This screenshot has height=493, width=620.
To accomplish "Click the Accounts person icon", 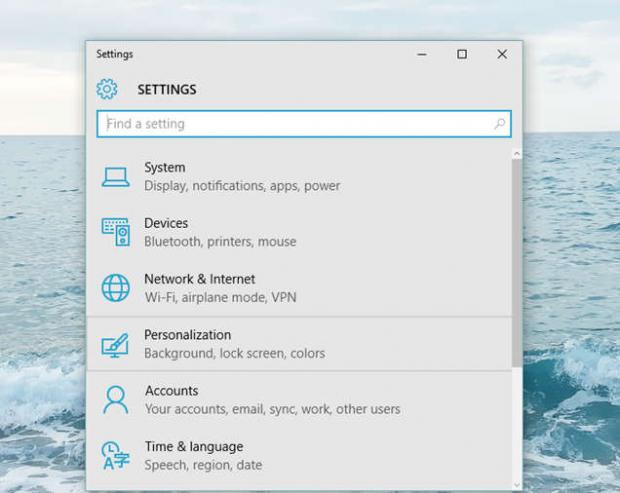I will click(116, 400).
